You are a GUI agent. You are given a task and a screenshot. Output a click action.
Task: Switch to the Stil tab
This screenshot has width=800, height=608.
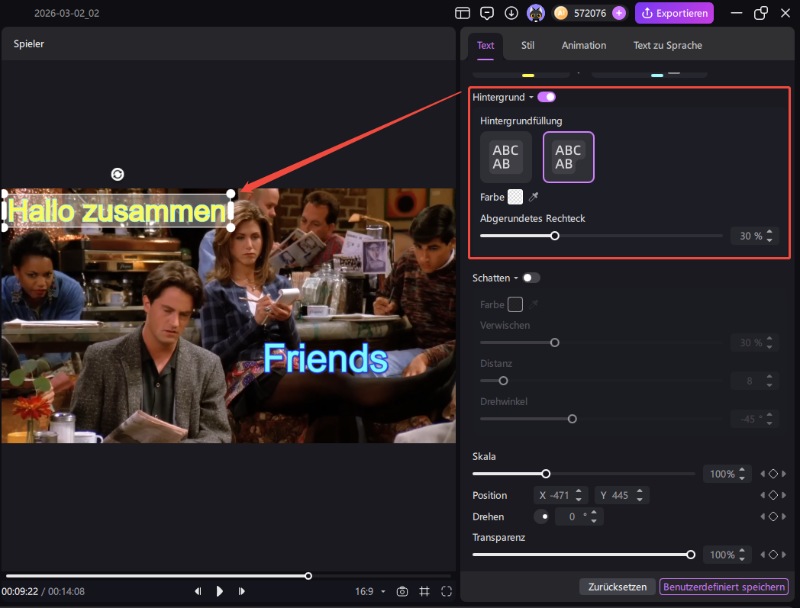click(x=528, y=45)
